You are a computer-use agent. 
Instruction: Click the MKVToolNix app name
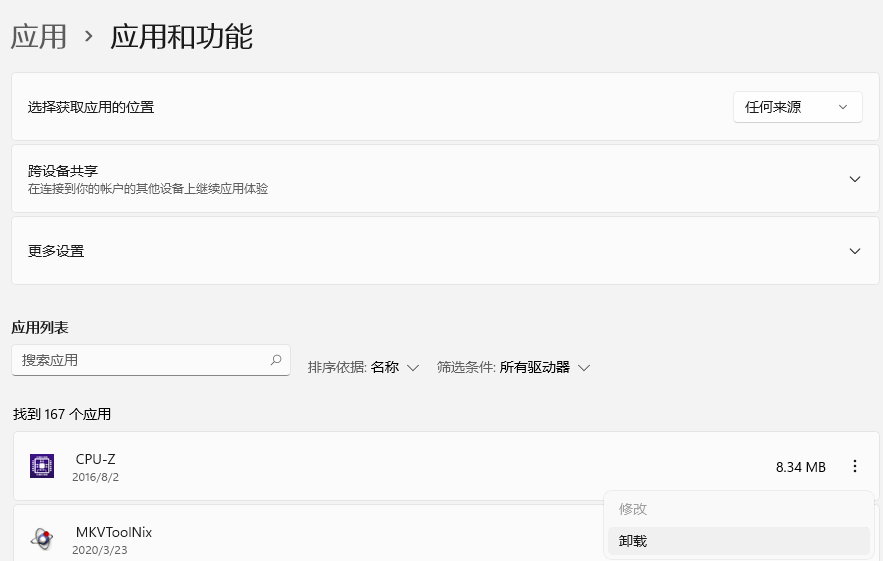point(113,532)
